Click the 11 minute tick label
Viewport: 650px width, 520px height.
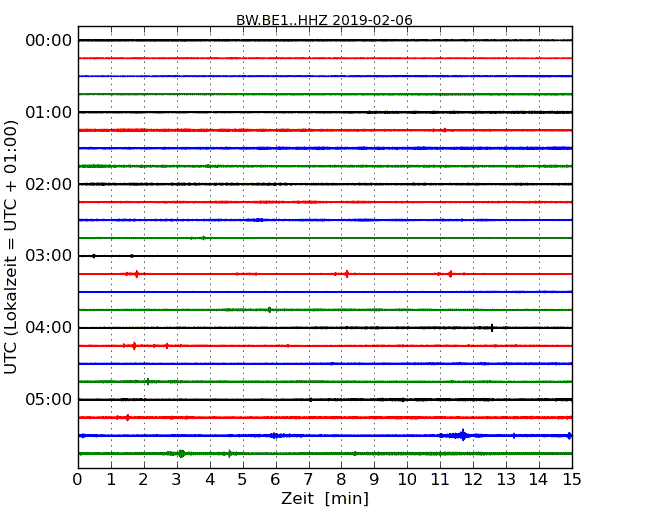point(440,480)
